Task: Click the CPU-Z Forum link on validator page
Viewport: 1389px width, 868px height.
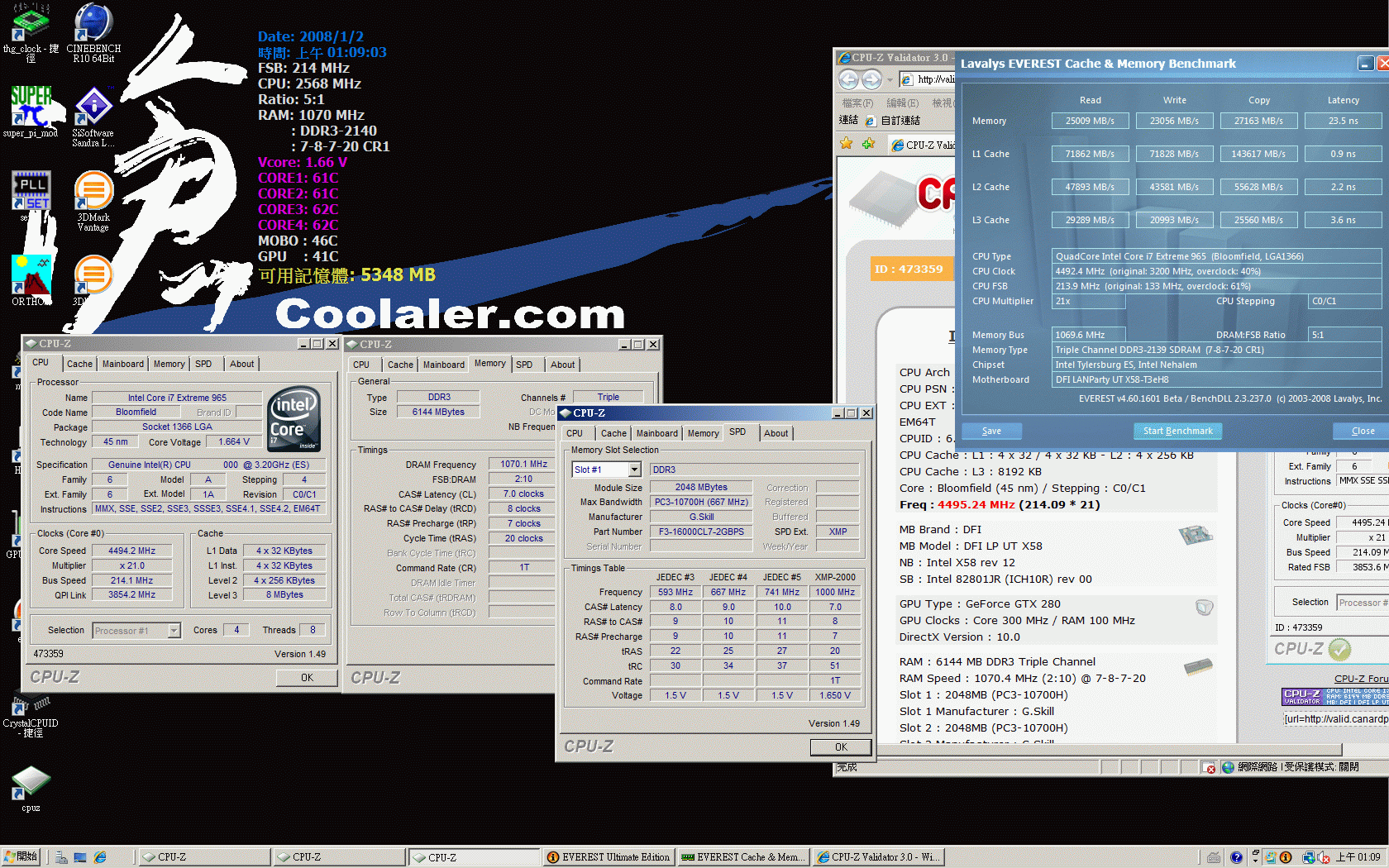Action: tap(1361, 679)
